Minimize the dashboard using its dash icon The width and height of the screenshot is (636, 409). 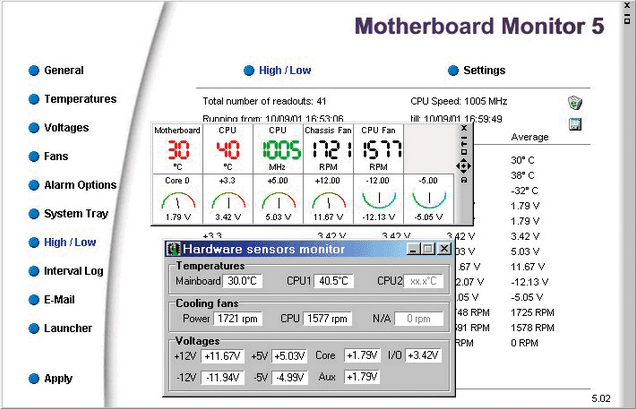tap(464, 138)
